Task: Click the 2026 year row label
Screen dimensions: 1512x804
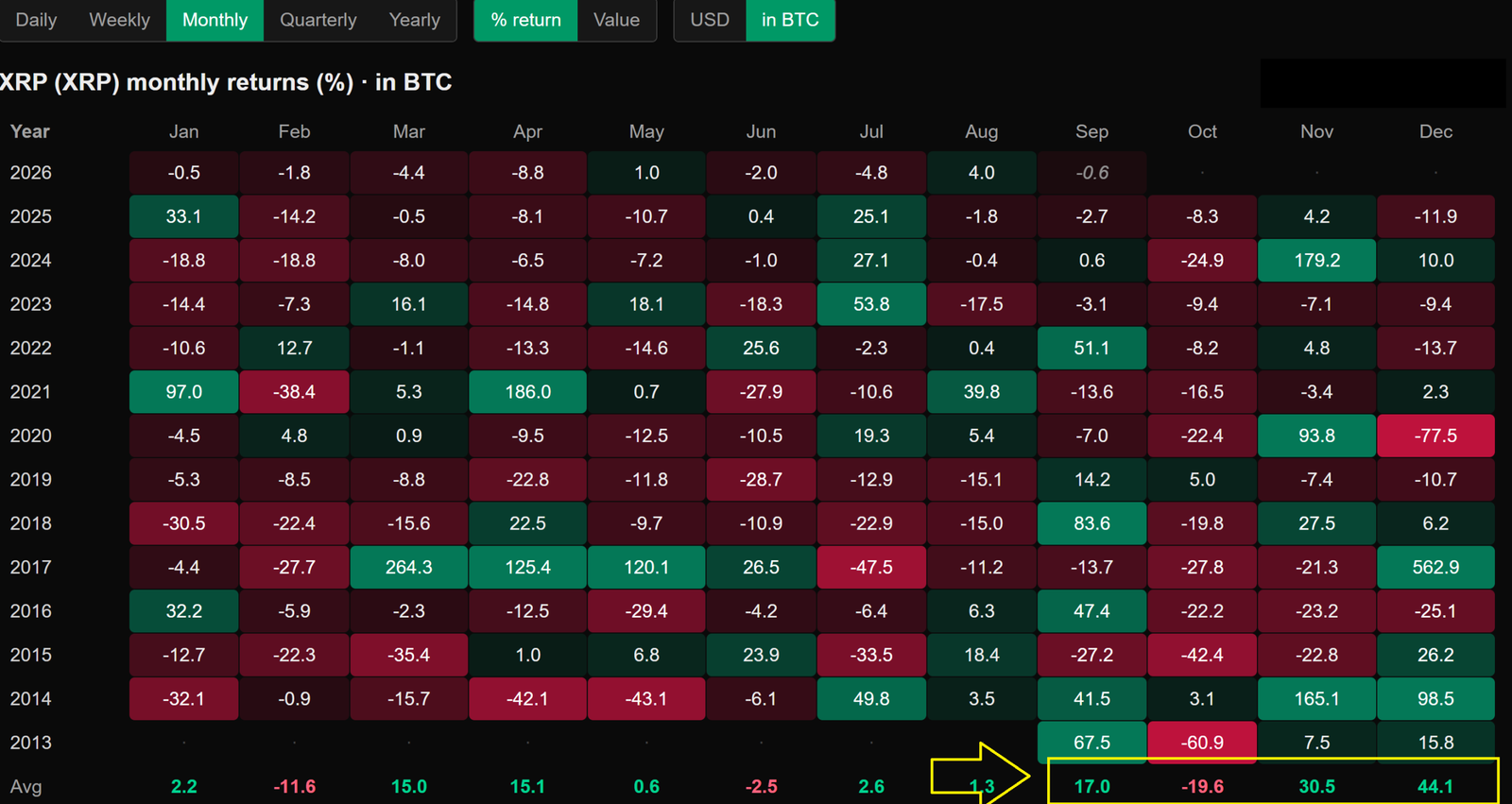Action: tap(30, 173)
